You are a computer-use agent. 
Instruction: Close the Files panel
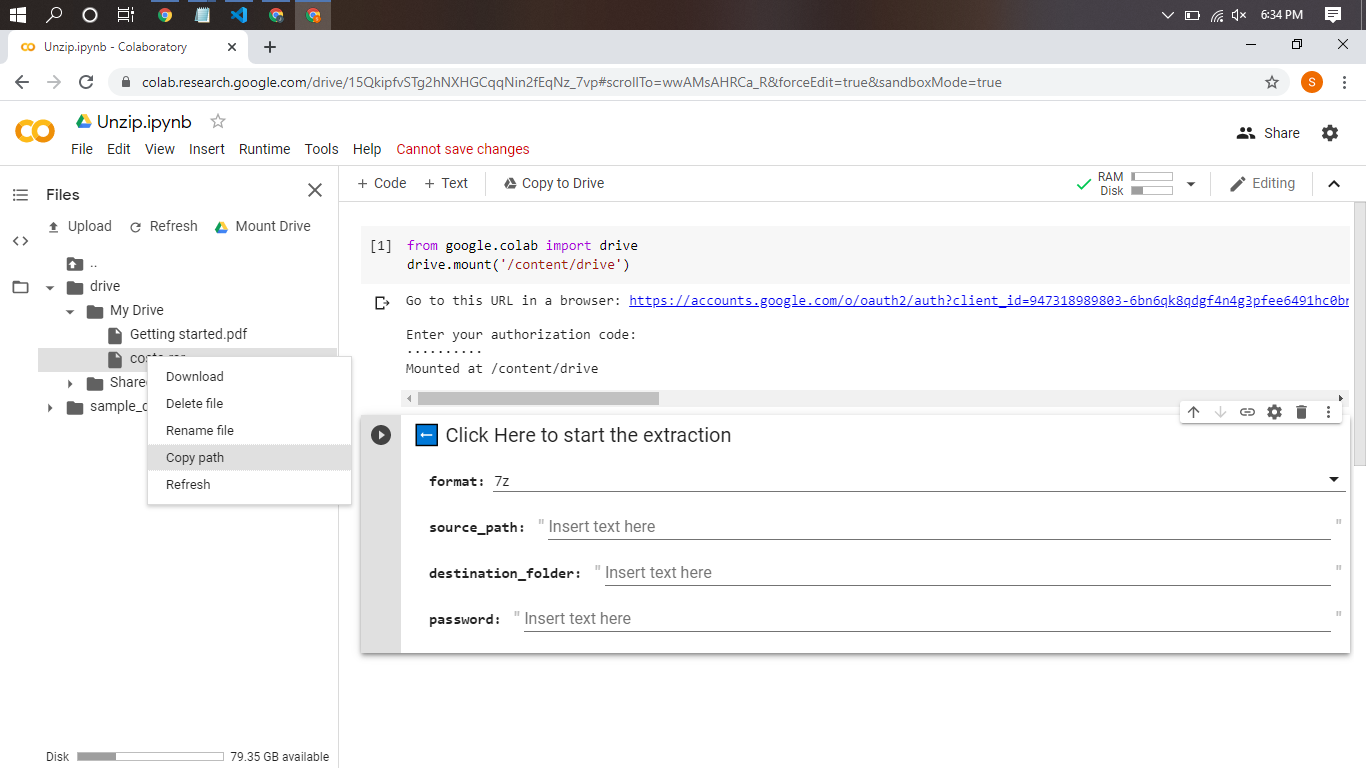coord(315,190)
